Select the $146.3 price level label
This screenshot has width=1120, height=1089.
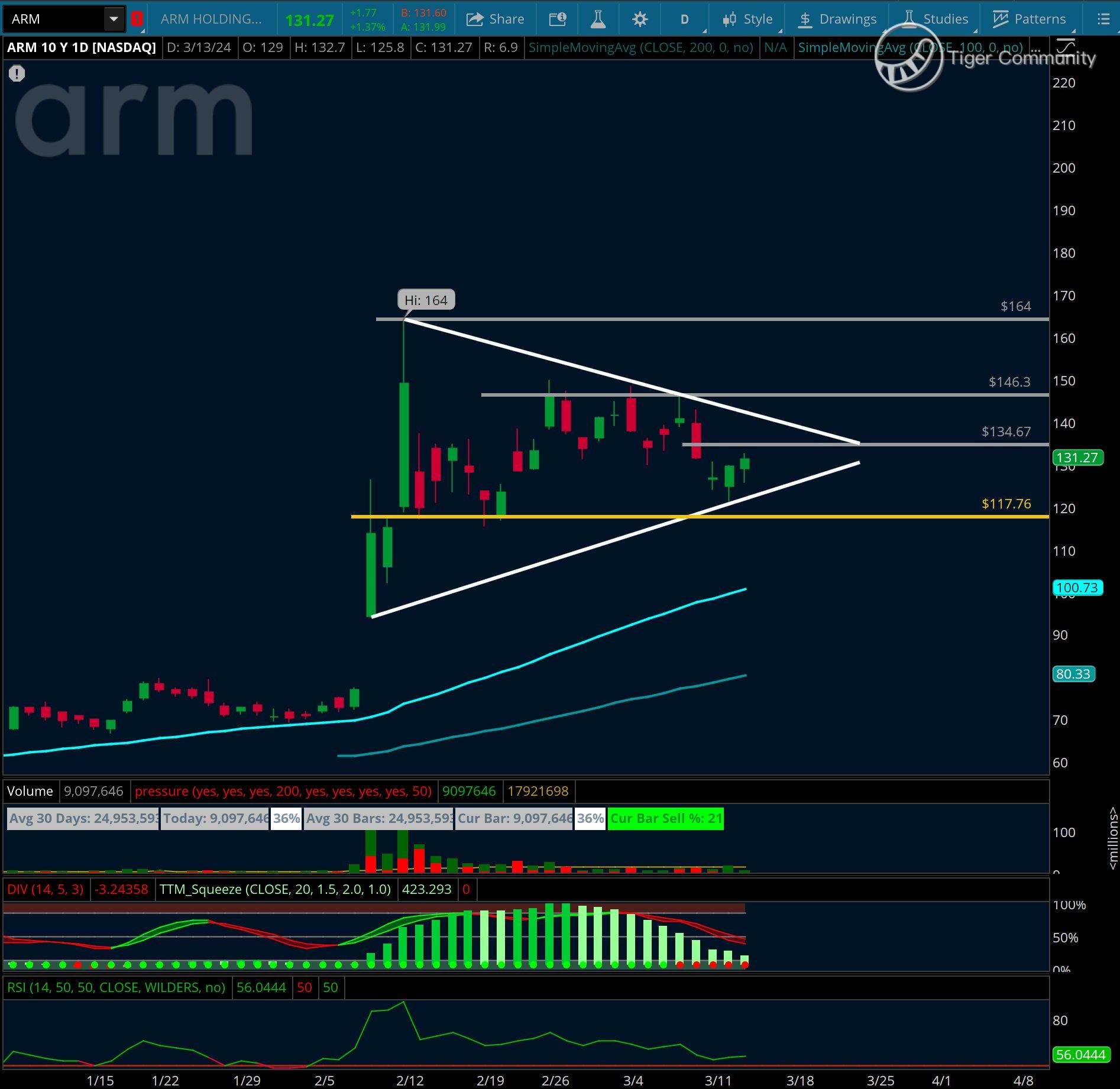pos(1009,382)
